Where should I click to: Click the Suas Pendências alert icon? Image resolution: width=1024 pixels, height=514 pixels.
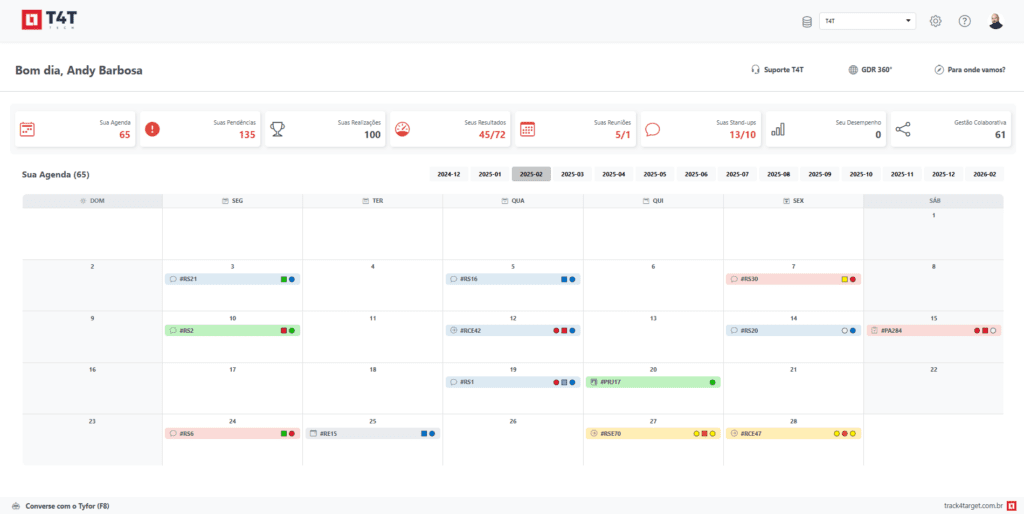click(x=152, y=129)
